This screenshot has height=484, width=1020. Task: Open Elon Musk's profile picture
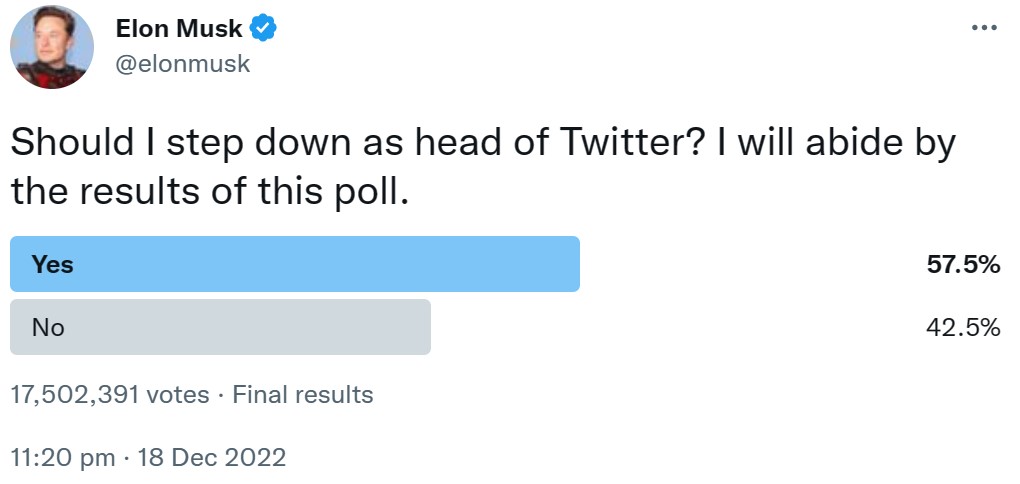[52, 47]
